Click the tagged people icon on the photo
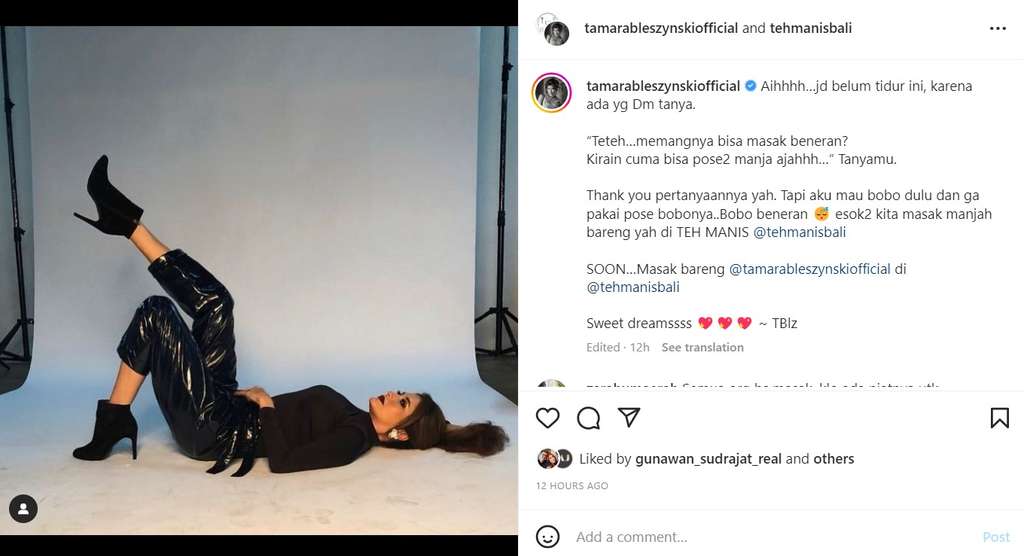The height and width of the screenshot is (556, 1024). 23,508
